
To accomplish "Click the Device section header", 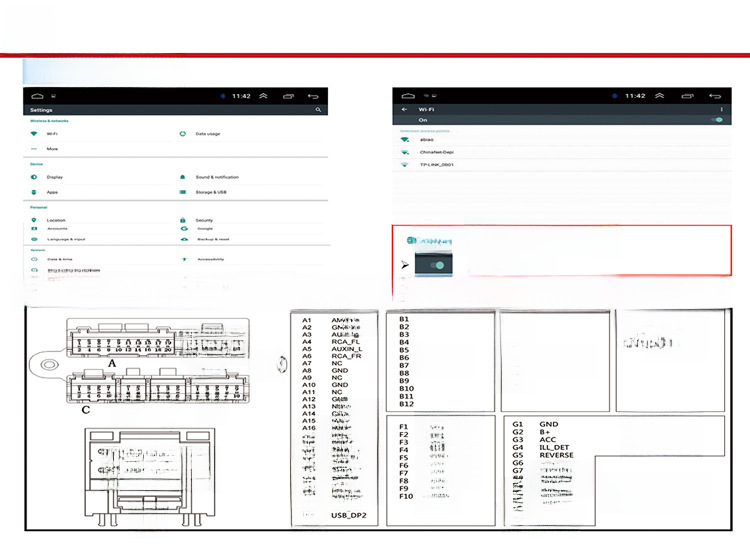I will (x=36, y=164).
